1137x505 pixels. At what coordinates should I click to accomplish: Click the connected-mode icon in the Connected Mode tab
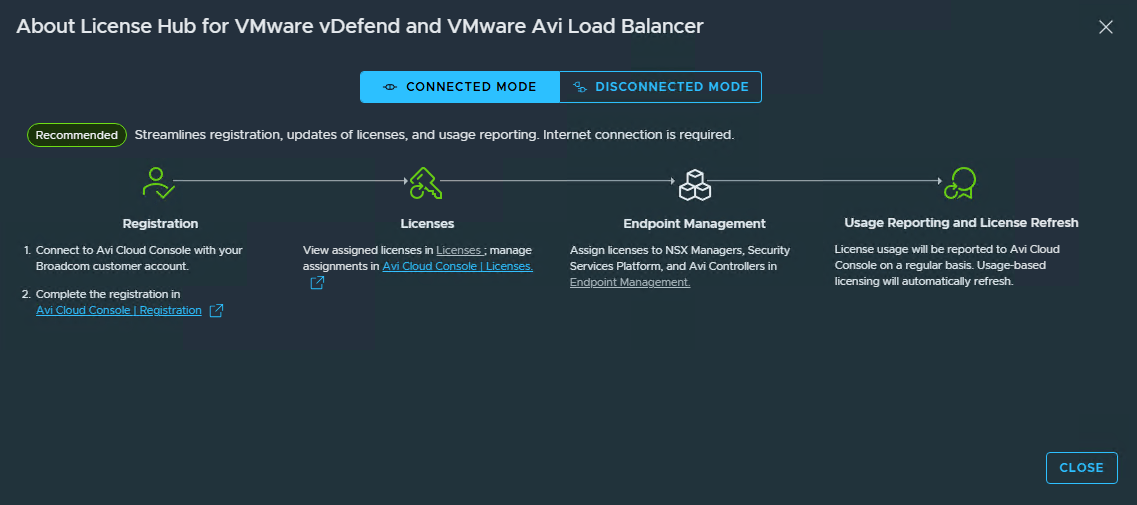[x=390, y=87]
